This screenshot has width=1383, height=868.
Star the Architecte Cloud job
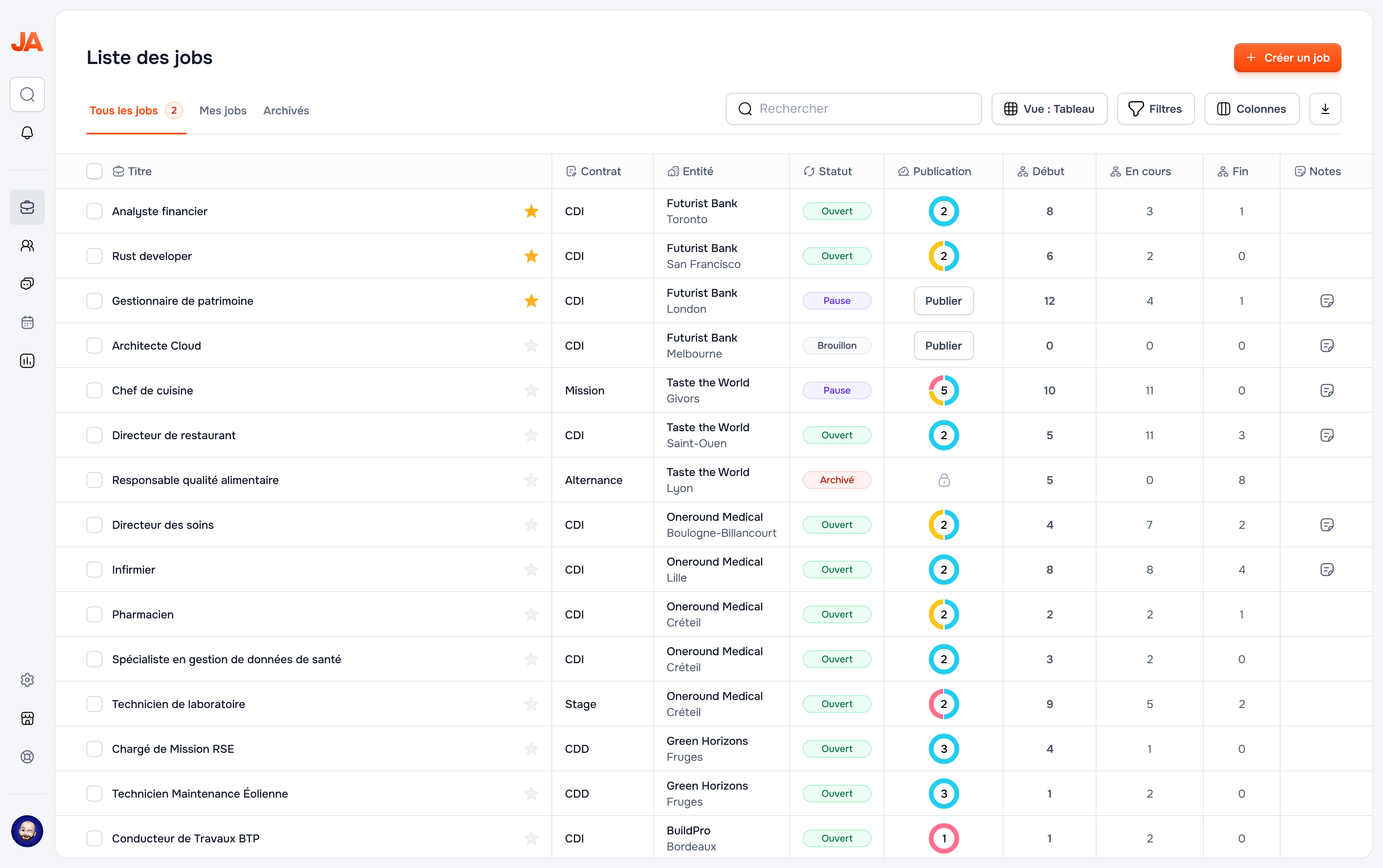pyautogui.click(x=531, y=346)
